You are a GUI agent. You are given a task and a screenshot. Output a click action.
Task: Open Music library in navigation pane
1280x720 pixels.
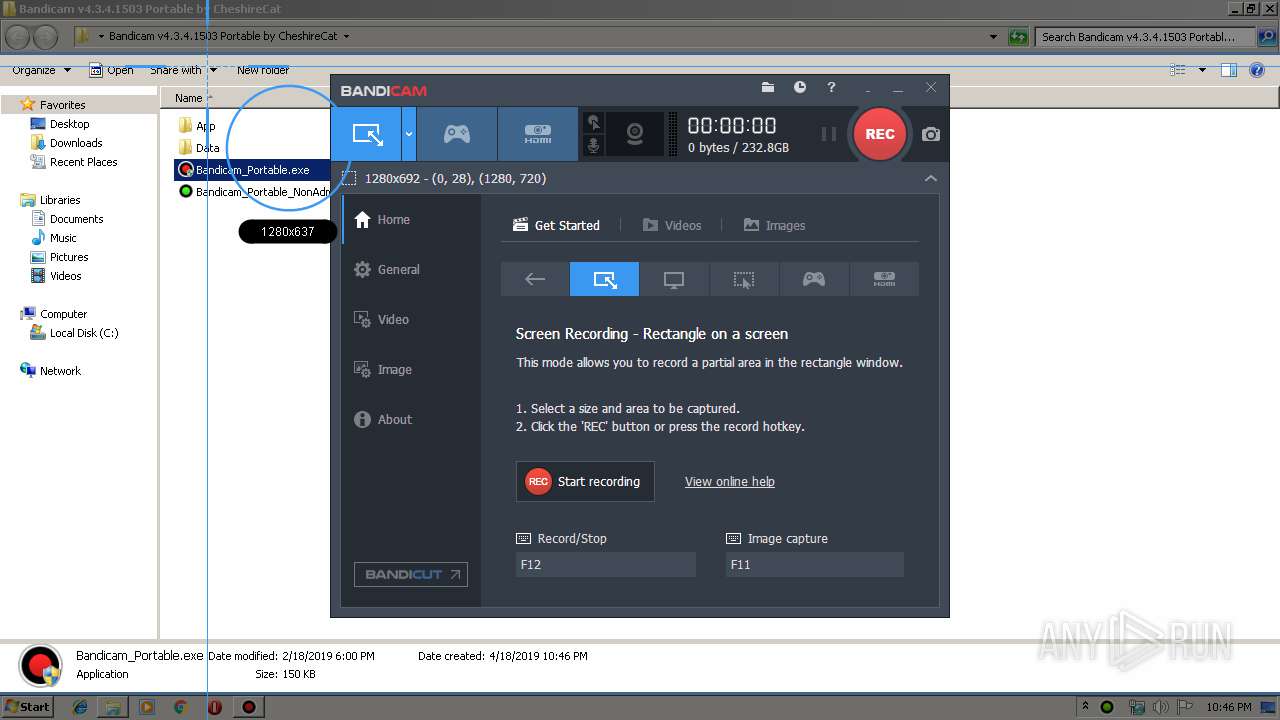tap(63, 238)
